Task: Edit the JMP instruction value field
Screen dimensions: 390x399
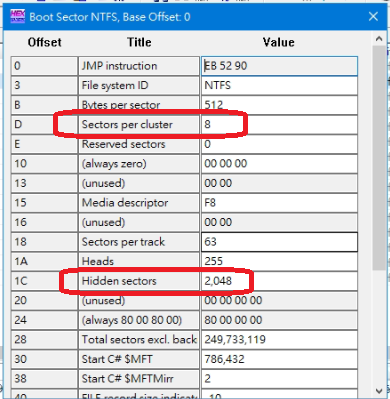Action: tap(279, 66)
